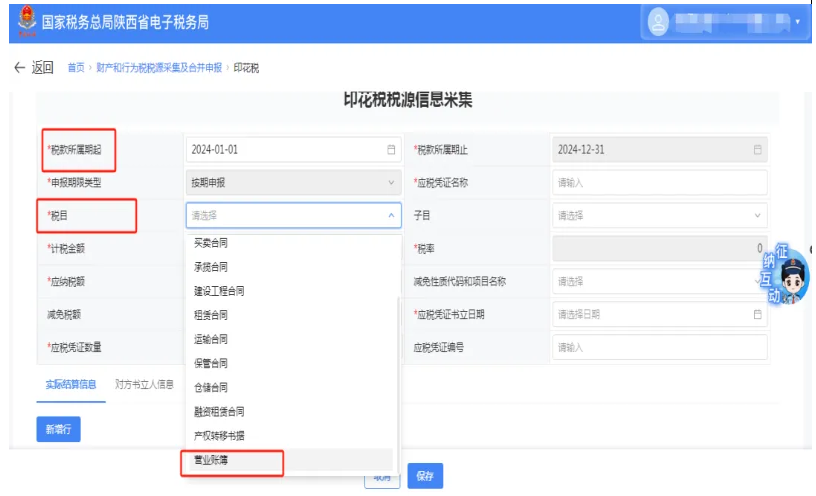This screenshot has height=496, width=816.
Task: Click calendar icon in 应税凭证书立日期 field
Action: point(757,314)
